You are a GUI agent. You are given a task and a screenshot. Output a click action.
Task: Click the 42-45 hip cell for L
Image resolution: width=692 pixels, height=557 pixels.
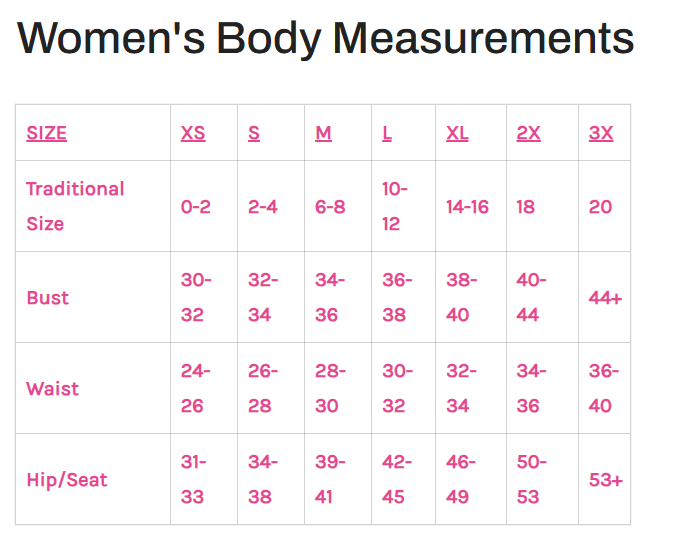(397, 479)
